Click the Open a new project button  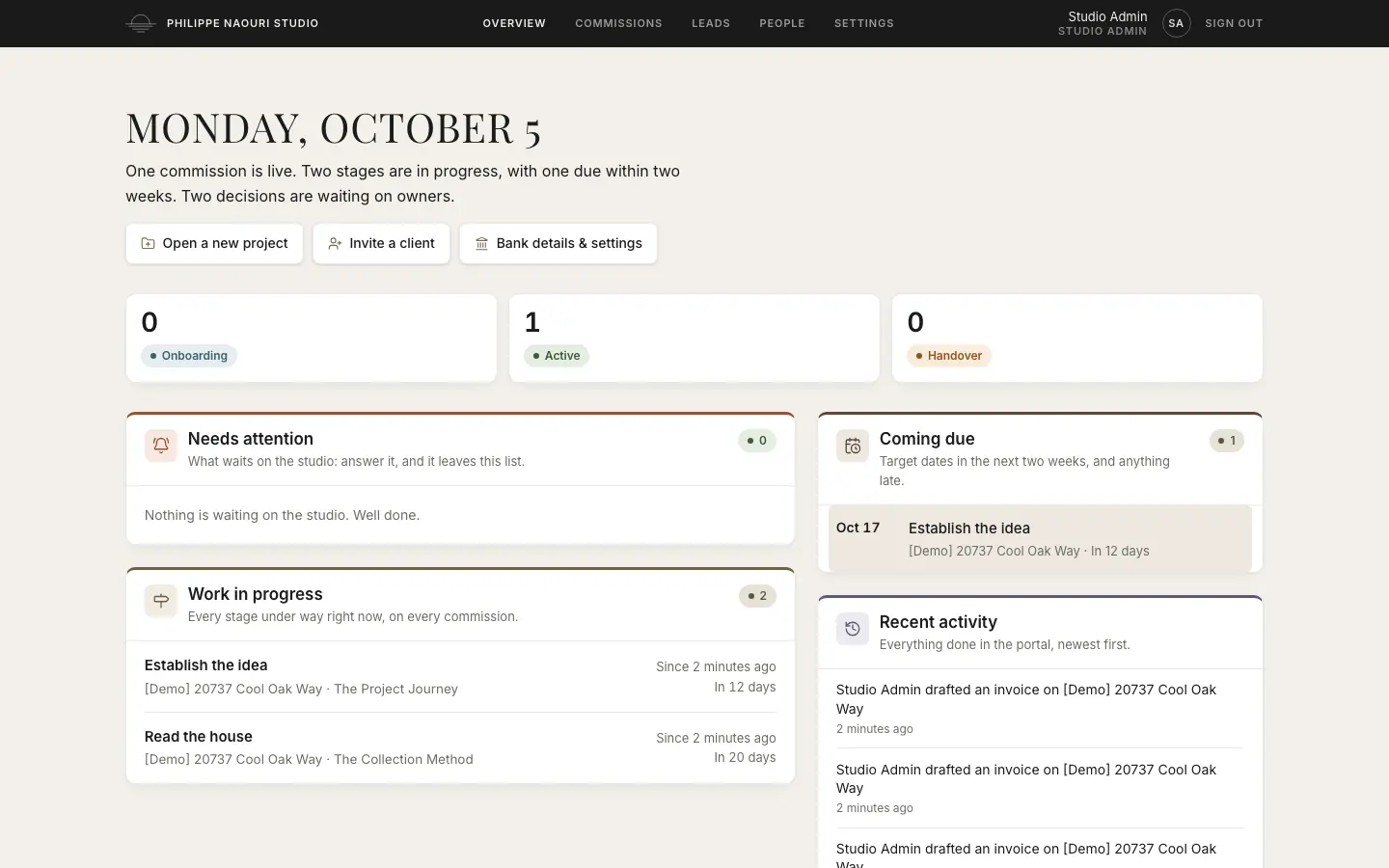(214, 244)
